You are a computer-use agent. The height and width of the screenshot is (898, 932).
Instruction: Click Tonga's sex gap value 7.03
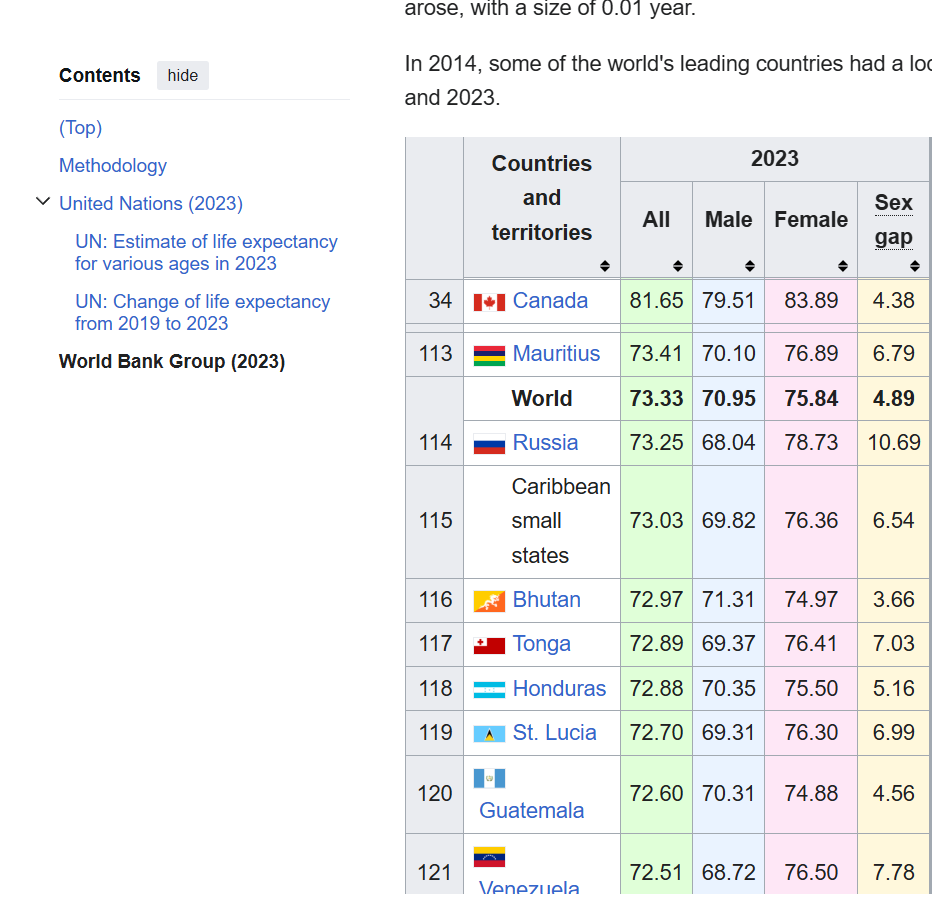tap(893, 644)
